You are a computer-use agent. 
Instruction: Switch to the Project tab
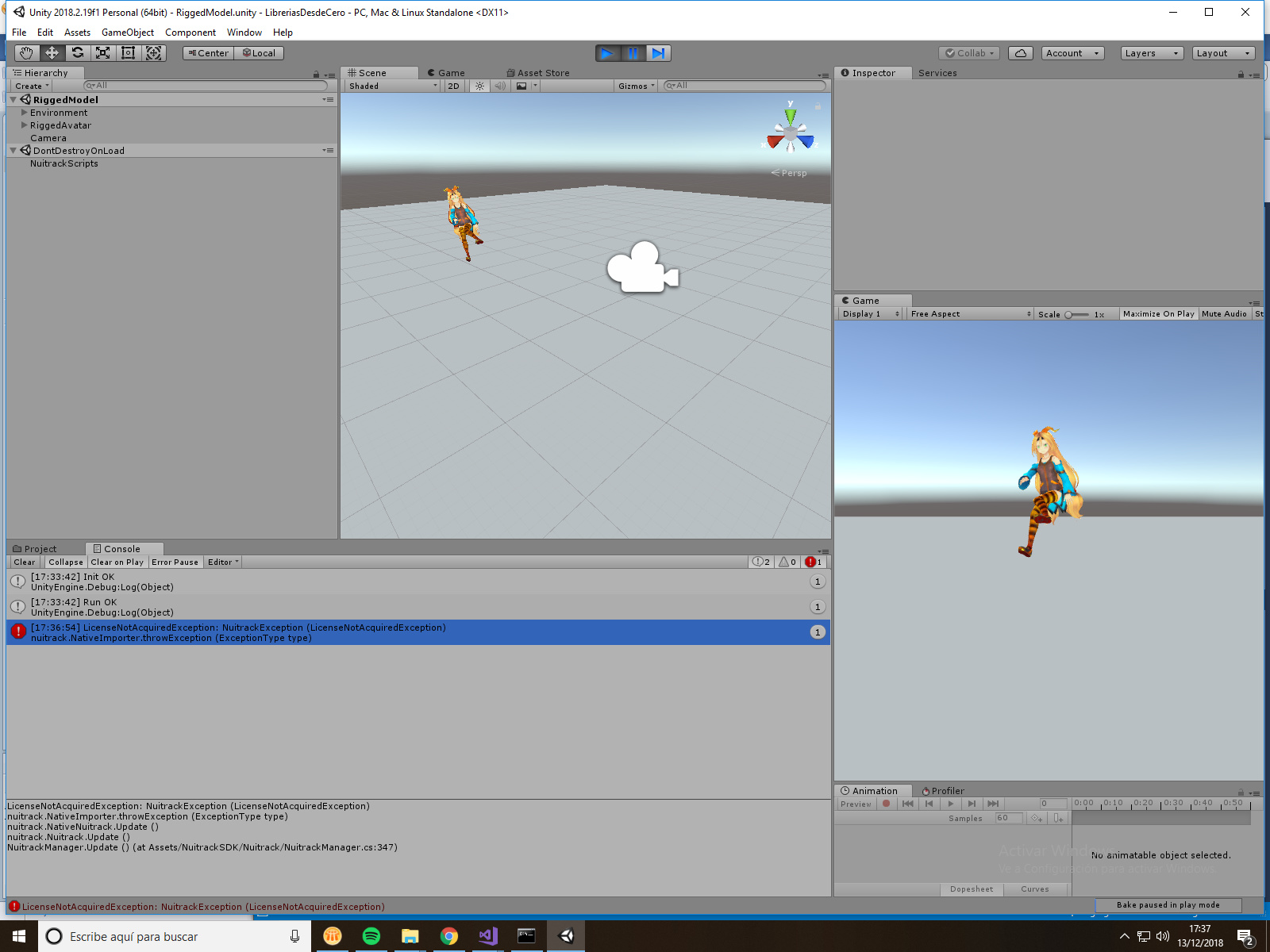tap(35, 549)
